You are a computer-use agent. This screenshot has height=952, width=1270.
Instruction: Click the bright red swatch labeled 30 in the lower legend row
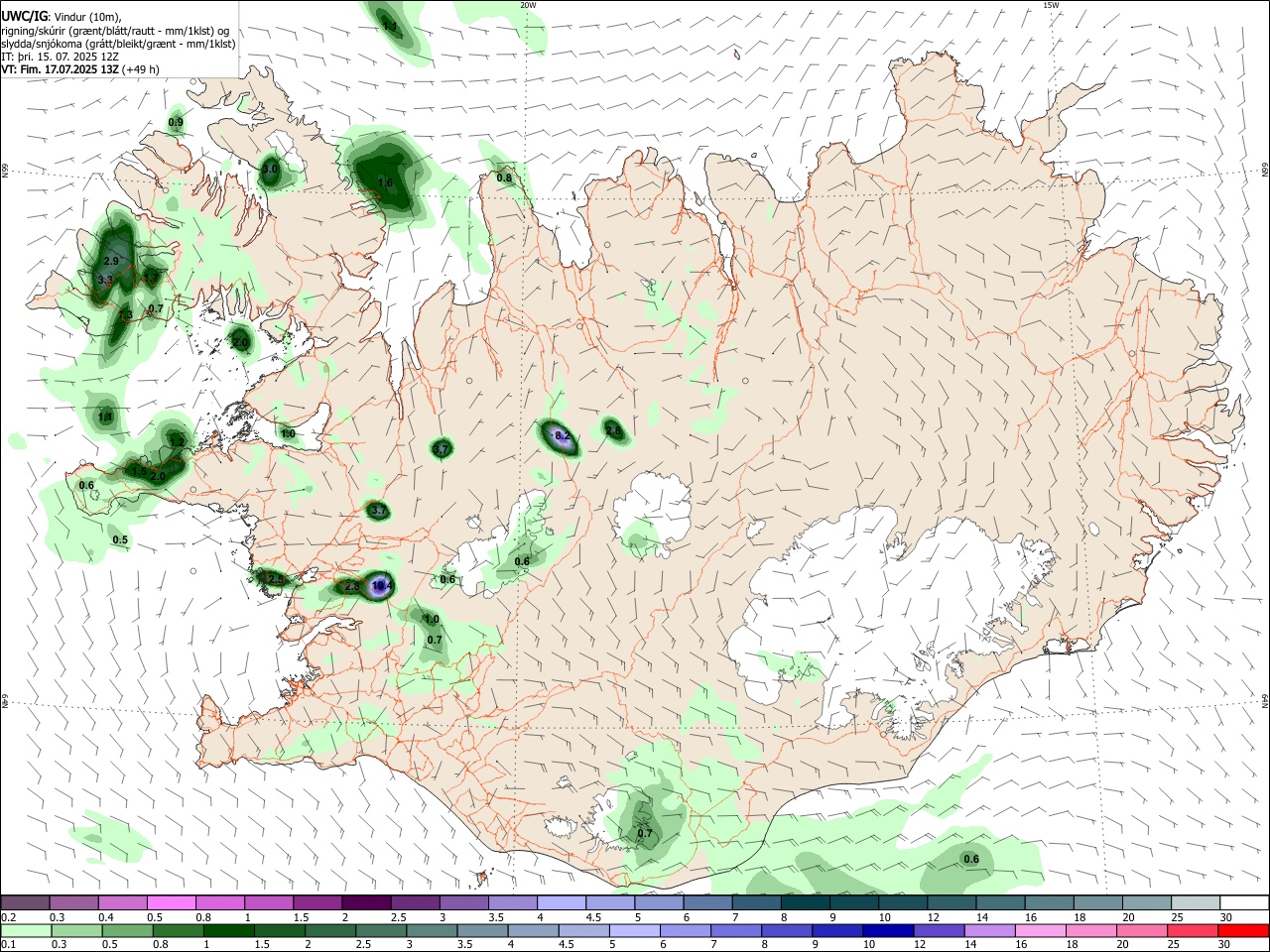[x=1243, y=930]
